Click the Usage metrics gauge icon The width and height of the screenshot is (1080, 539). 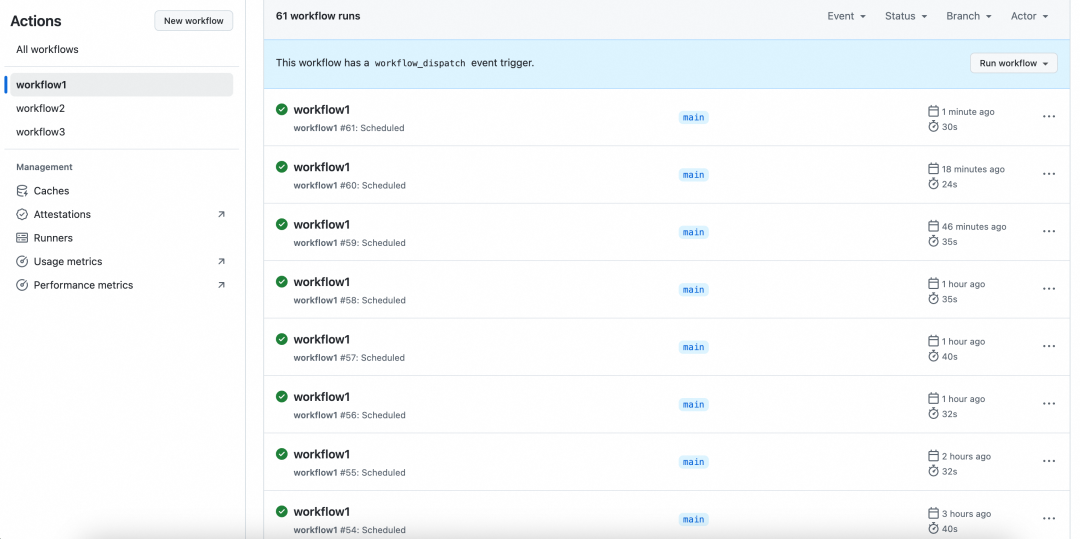(22, 262)
